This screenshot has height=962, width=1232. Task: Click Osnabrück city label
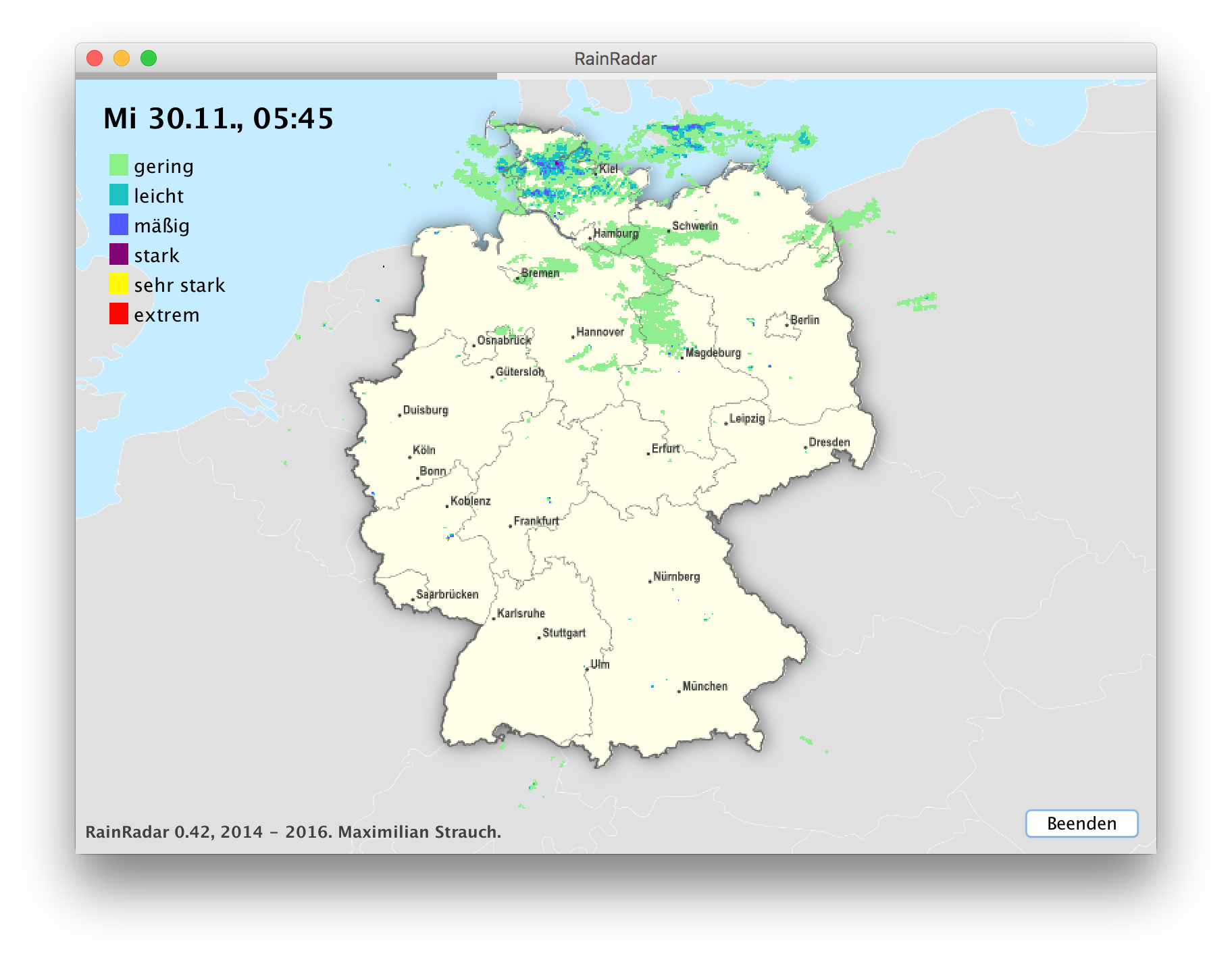pyautogui.click(x=504, y=340)
